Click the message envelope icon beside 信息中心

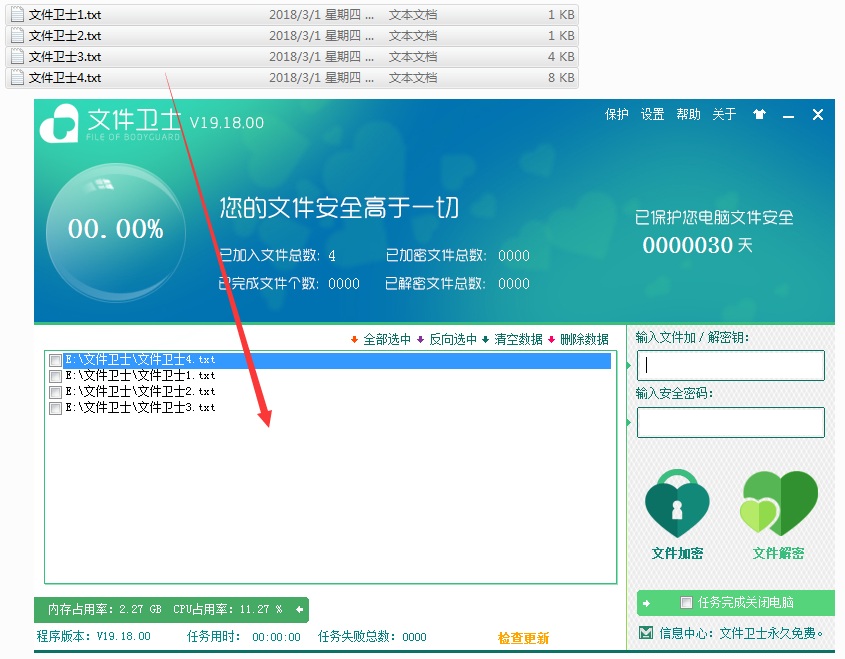[x=646, y=633]
